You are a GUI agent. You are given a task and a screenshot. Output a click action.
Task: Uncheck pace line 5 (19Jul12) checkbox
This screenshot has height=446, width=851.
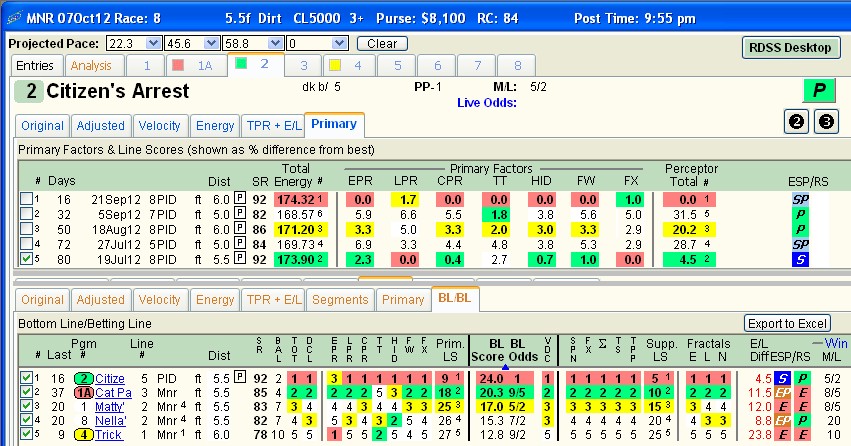26,259
